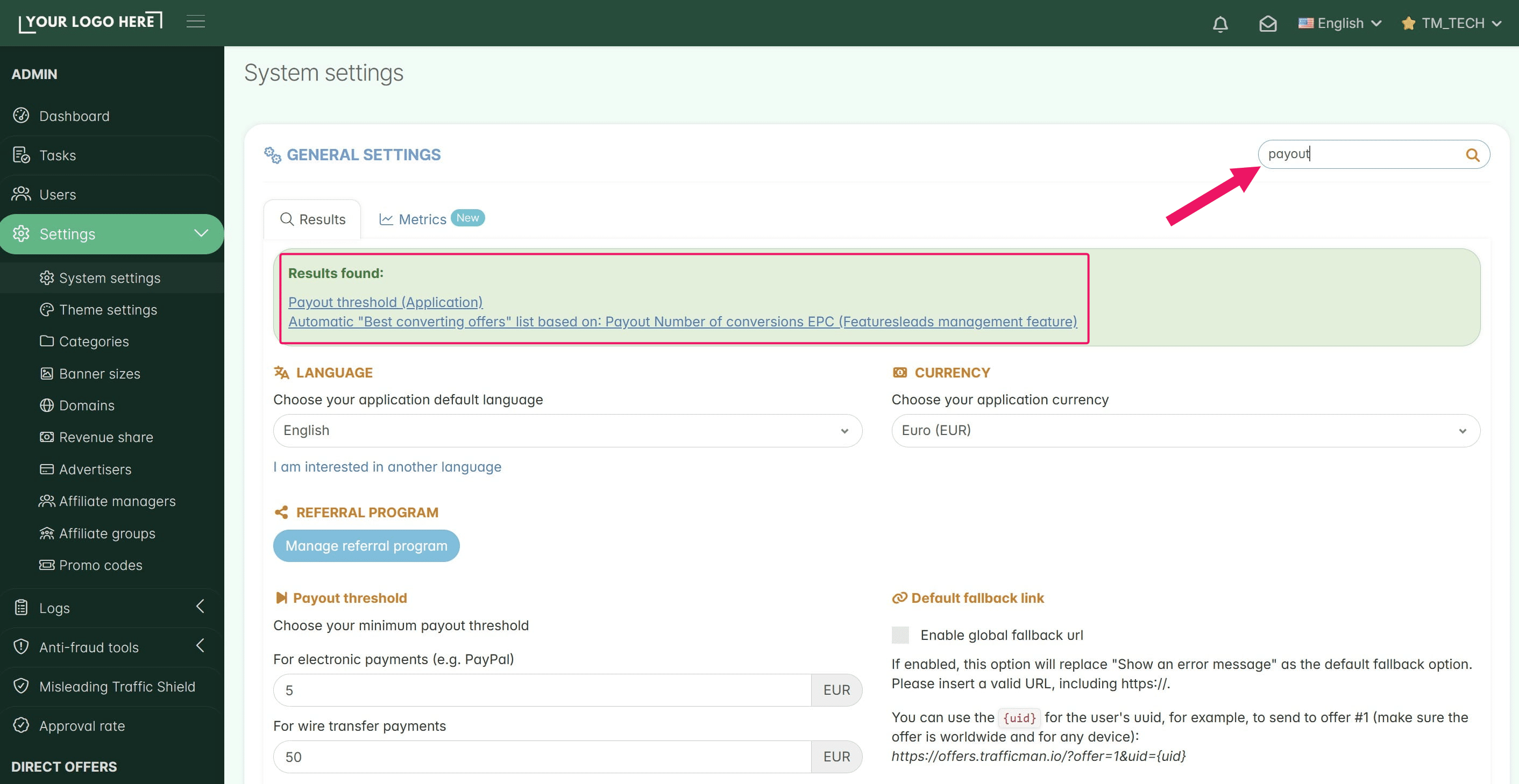Click the Promo codes ticket icon

click(x=47, y=565)
